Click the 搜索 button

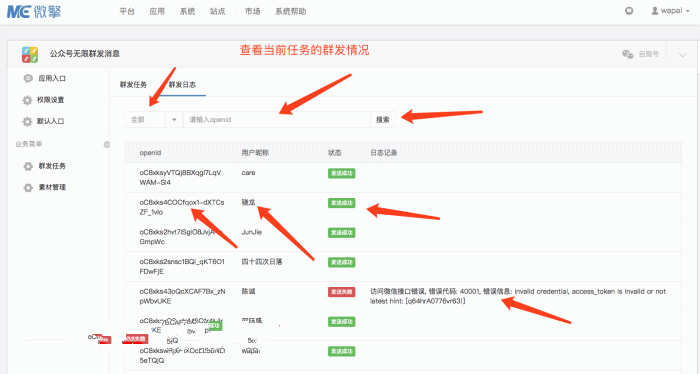(x=383, y=120)
